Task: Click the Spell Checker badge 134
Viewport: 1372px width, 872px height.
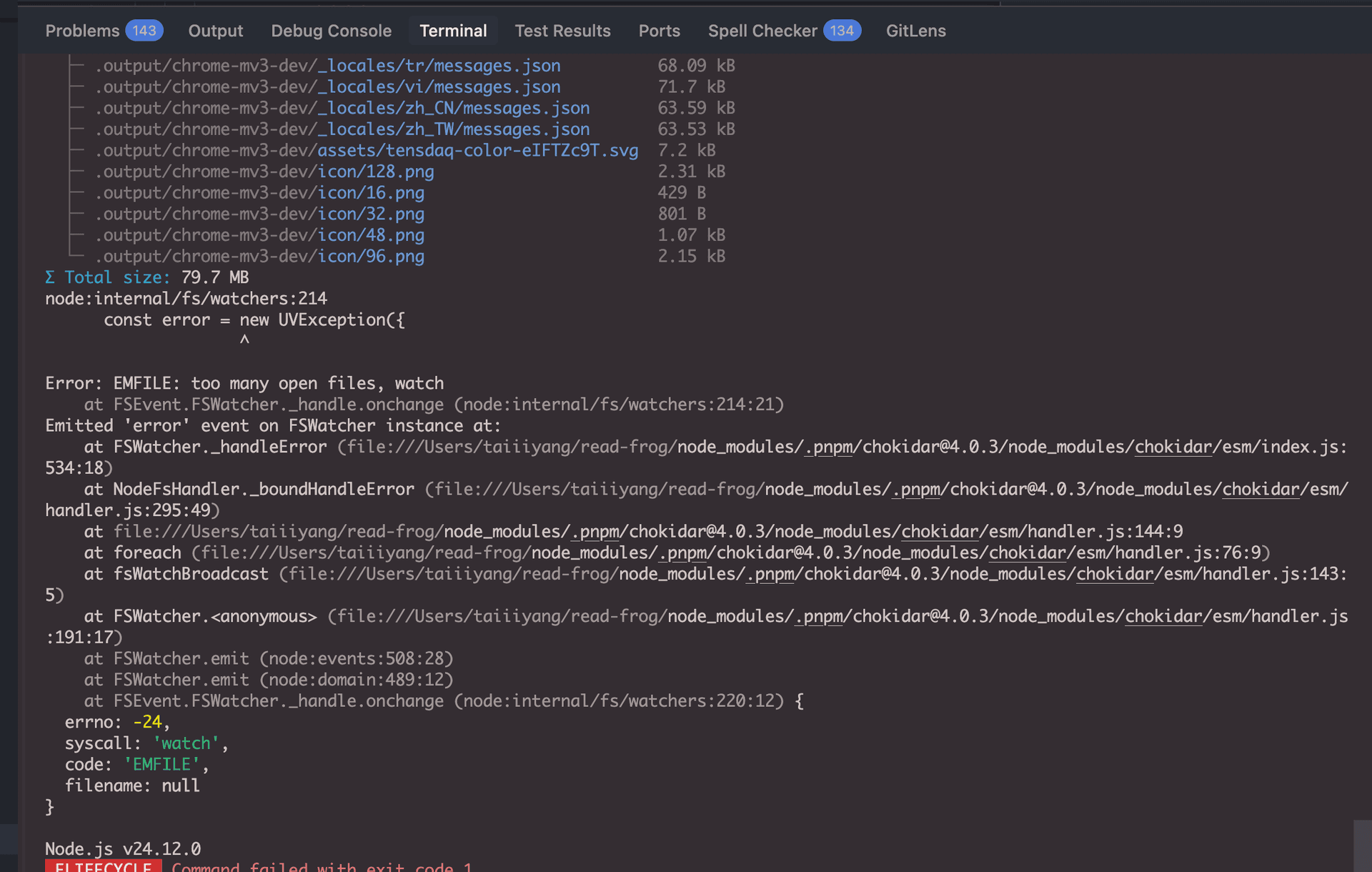Action: pyautogui.click(x=842, y=31)
